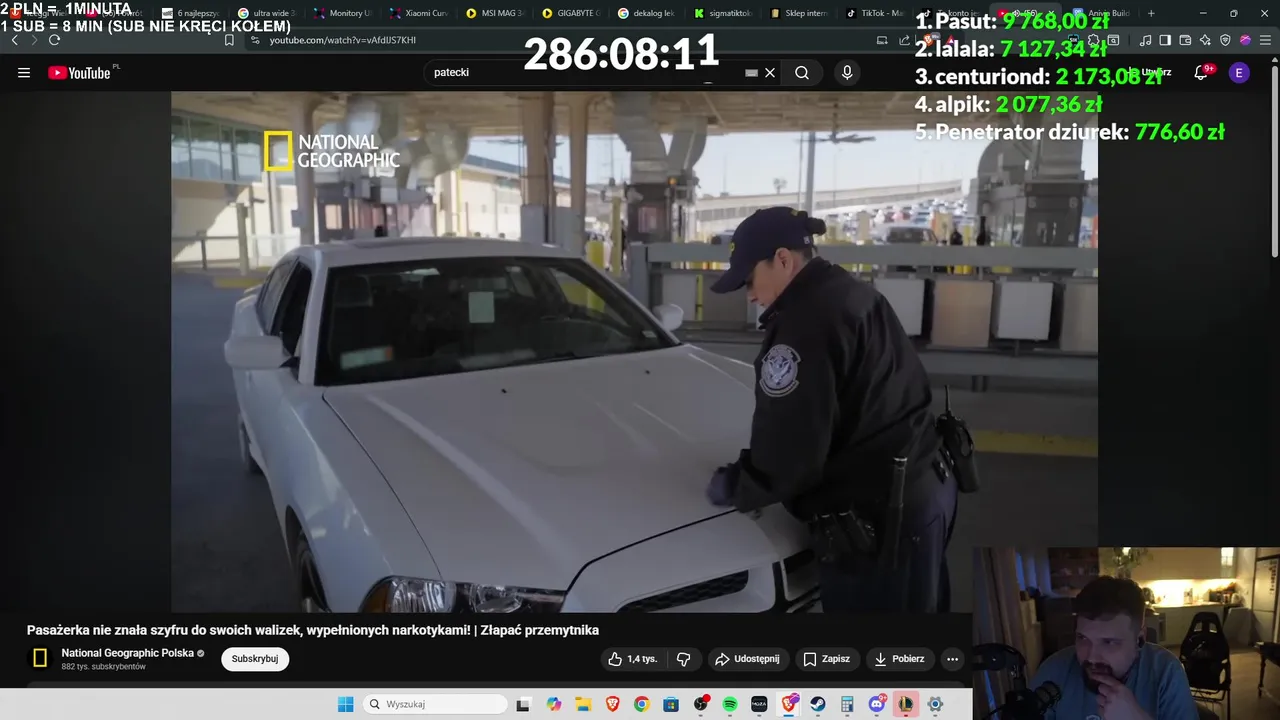Click the video player to pause
1280x720 pixels.
(x=634, y=351)
